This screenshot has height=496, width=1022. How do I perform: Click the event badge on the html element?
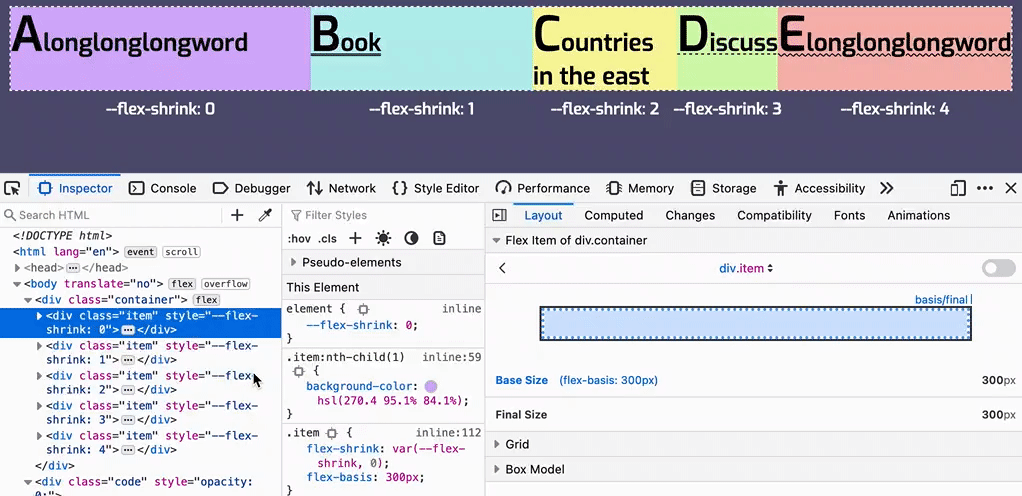click(x=140, y=252)
